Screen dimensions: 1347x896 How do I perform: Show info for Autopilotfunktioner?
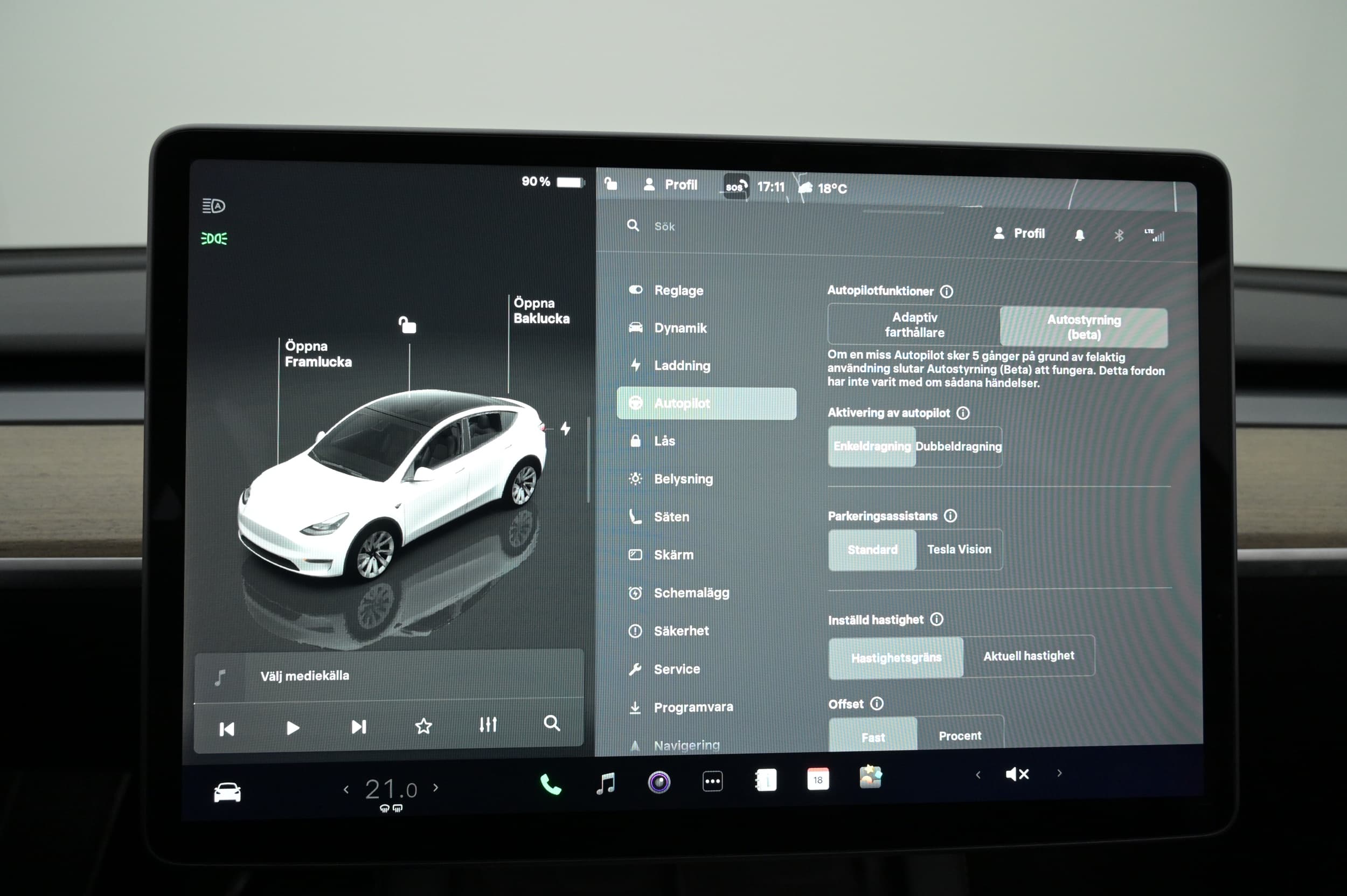pyautogui.click(x=946, y=291)
